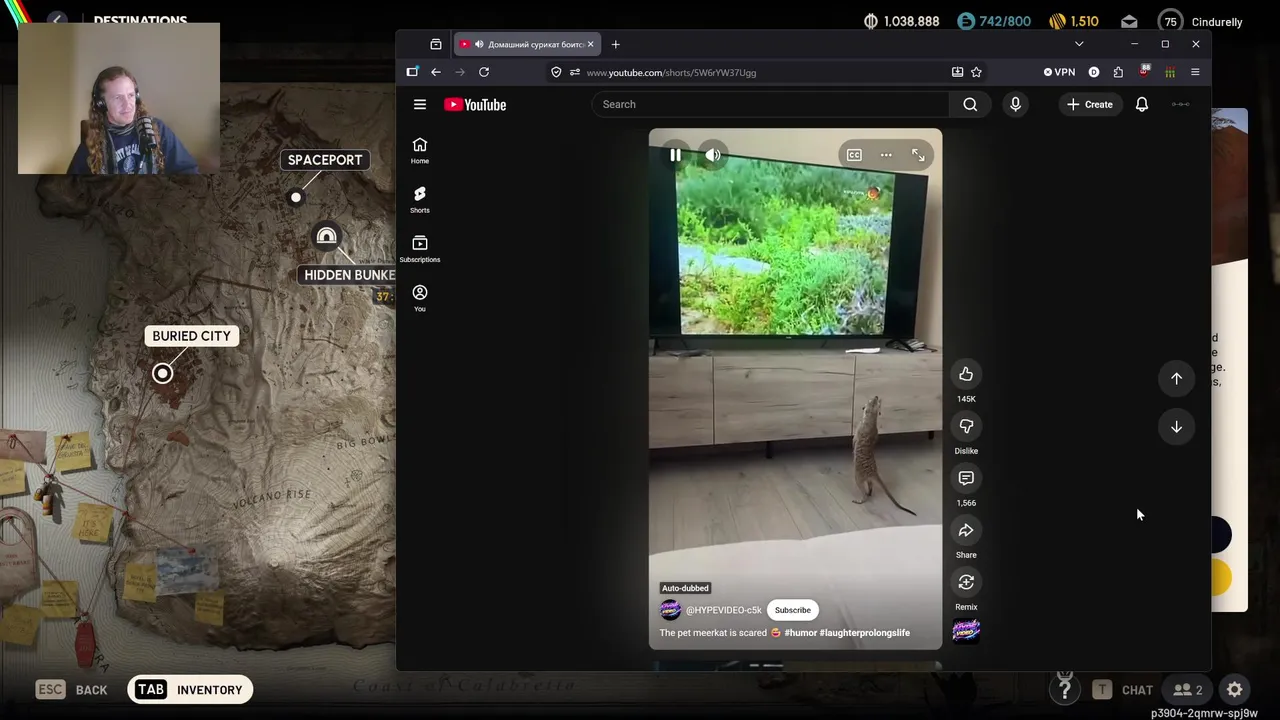
Task: Open the party members icon showing 2
Action: click(x=1188, y=690)
